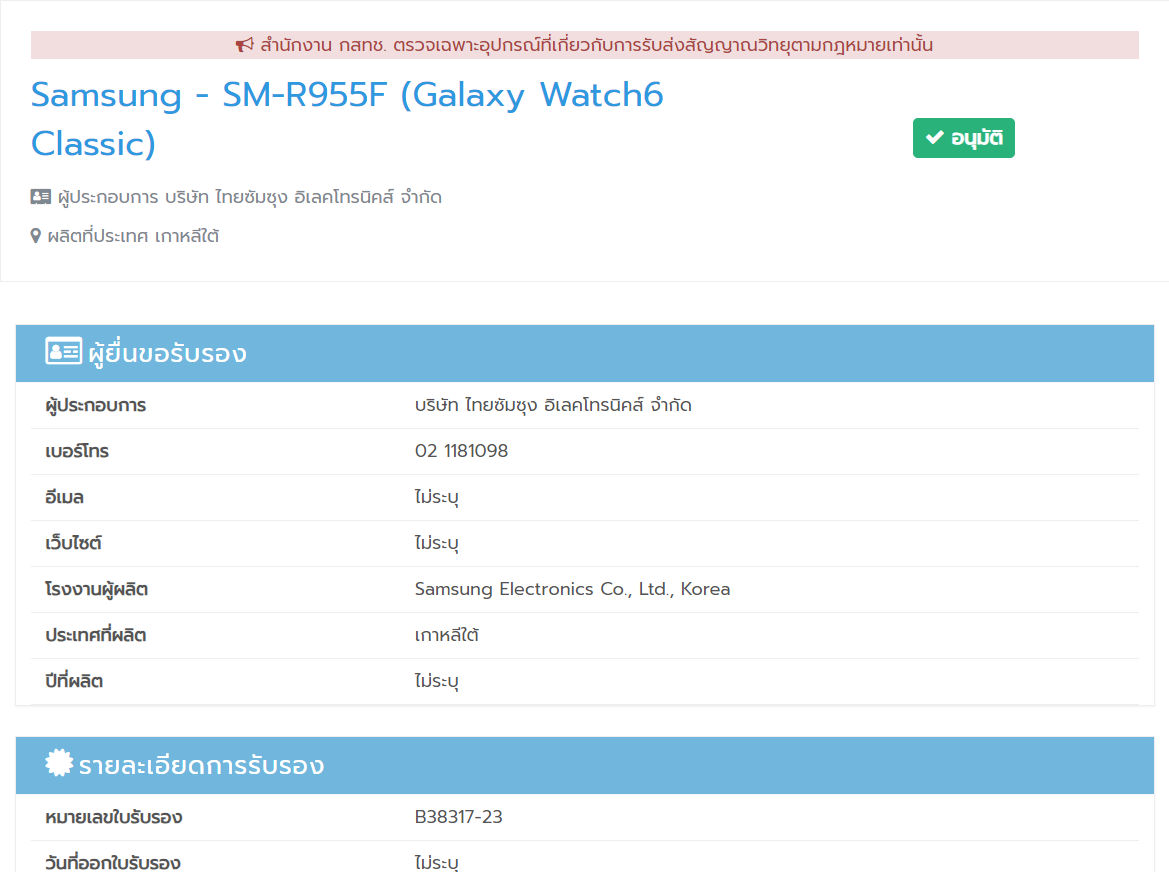
Task: Select the phone number 02 1181098
Action: (461, 451)
